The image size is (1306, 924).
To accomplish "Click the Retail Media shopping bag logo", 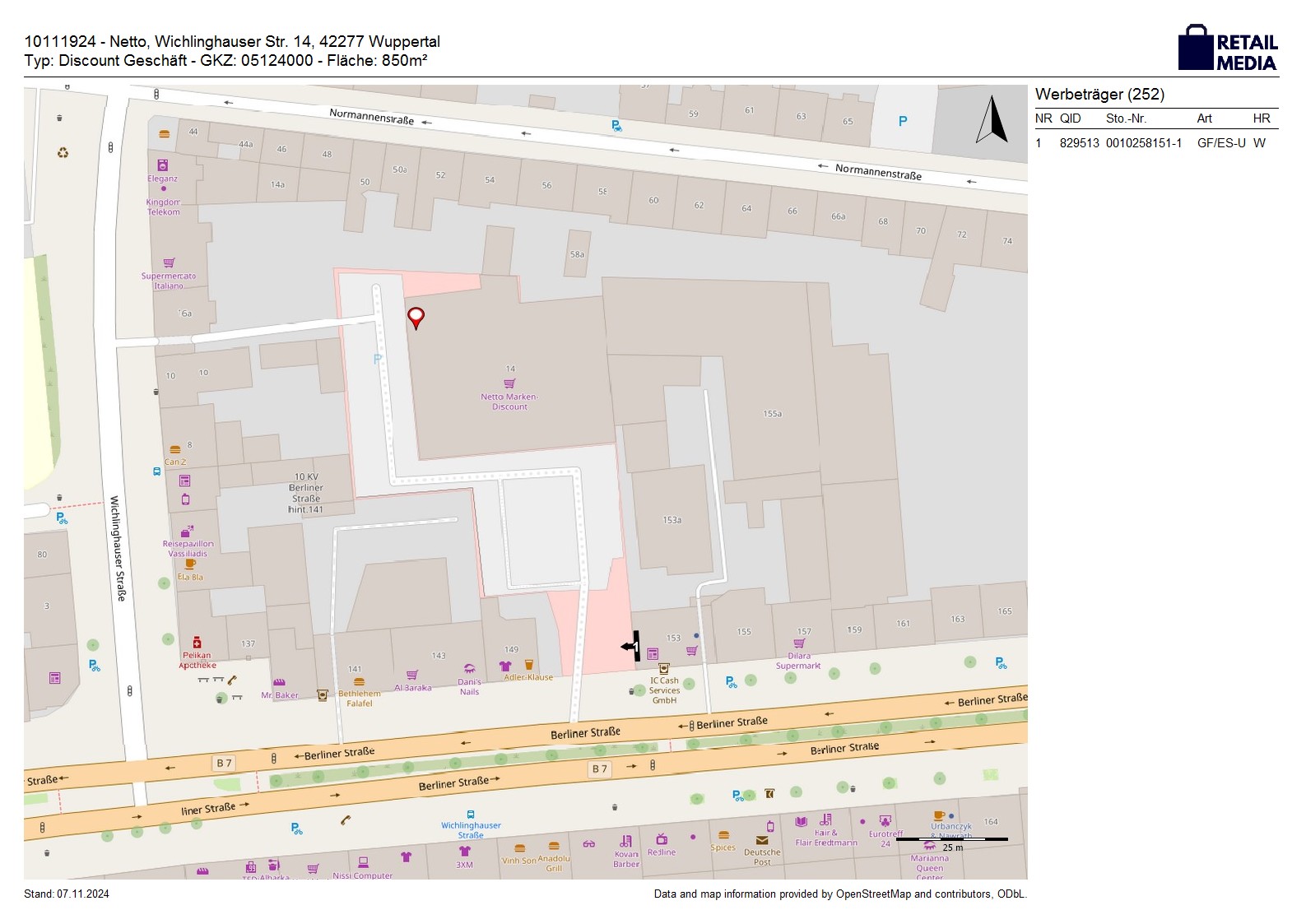I will pyautogui.click(x=1196, y=48).
